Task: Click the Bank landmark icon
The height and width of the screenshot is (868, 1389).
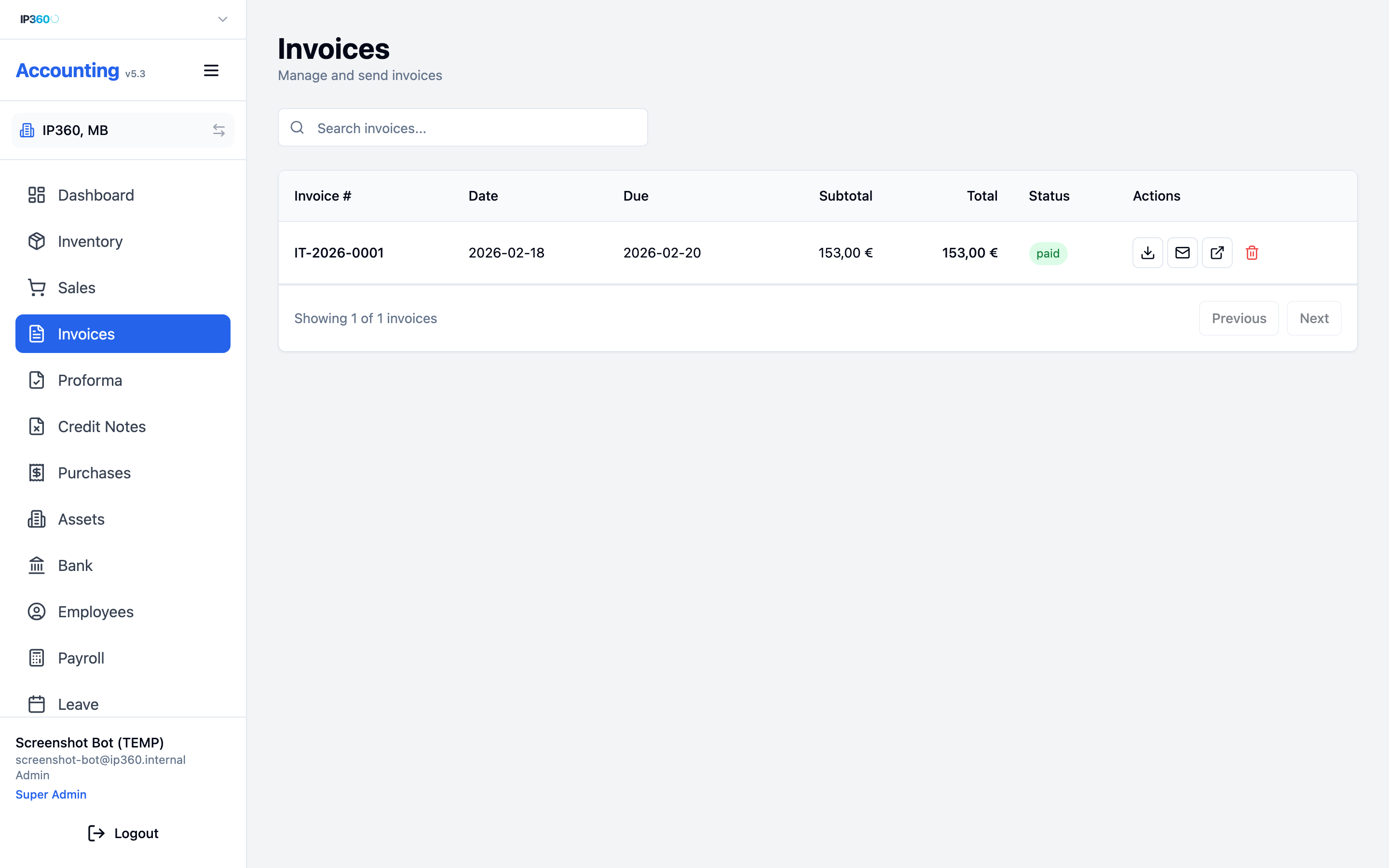Action: (x=37, y=566)
